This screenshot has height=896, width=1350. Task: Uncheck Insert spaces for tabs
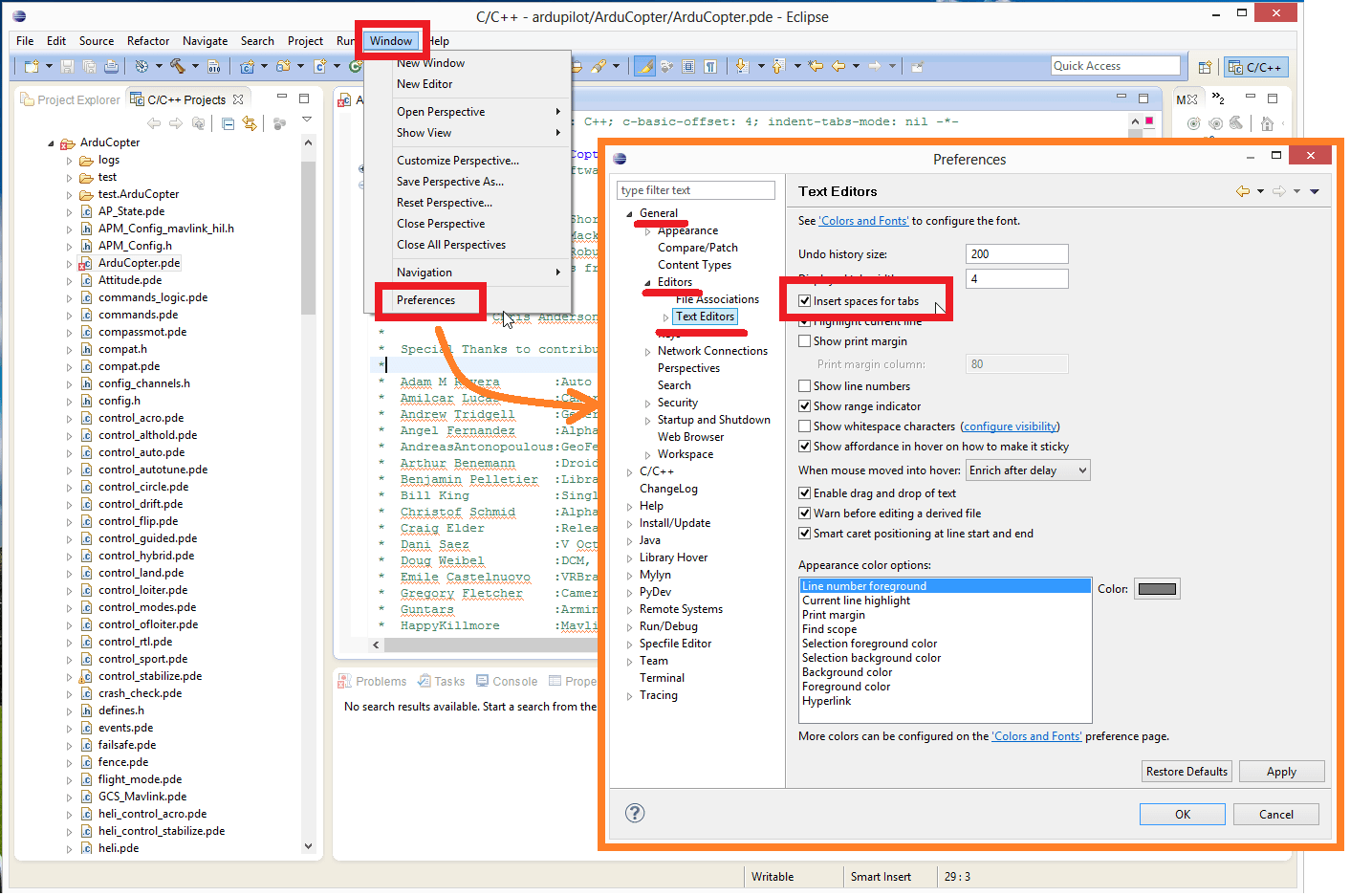pyautogui.click(x=804, y=299)
